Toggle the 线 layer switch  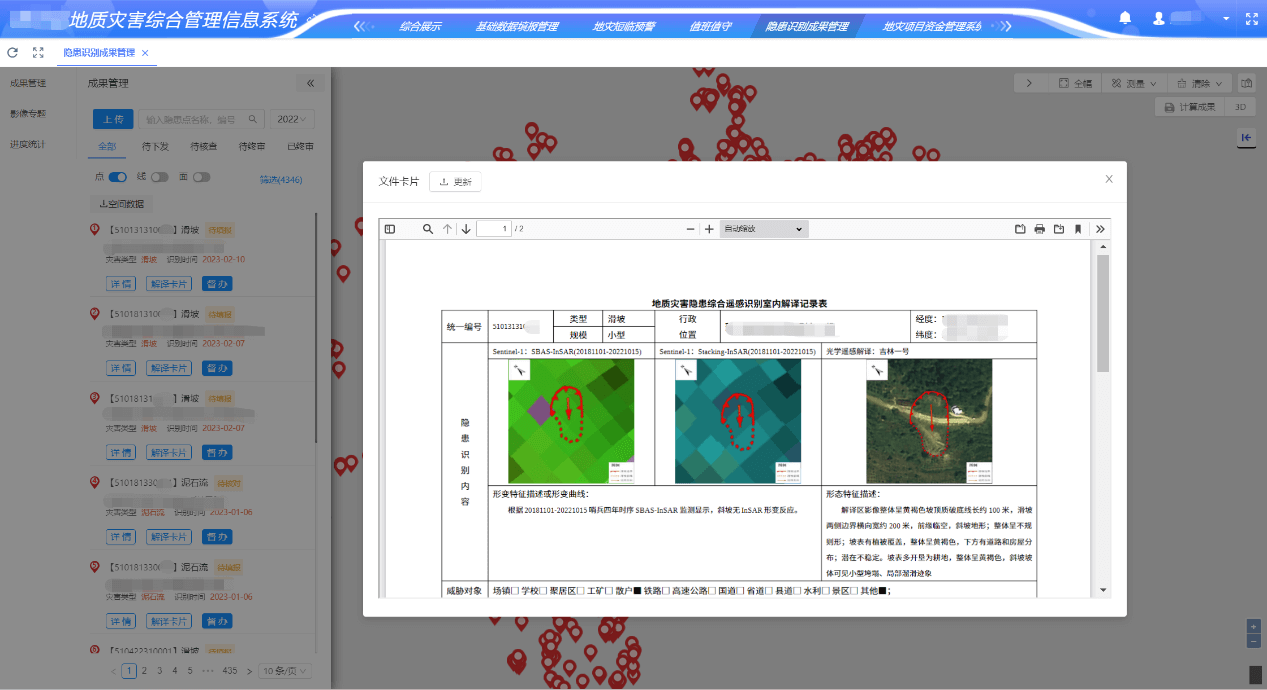coord(159,177)
